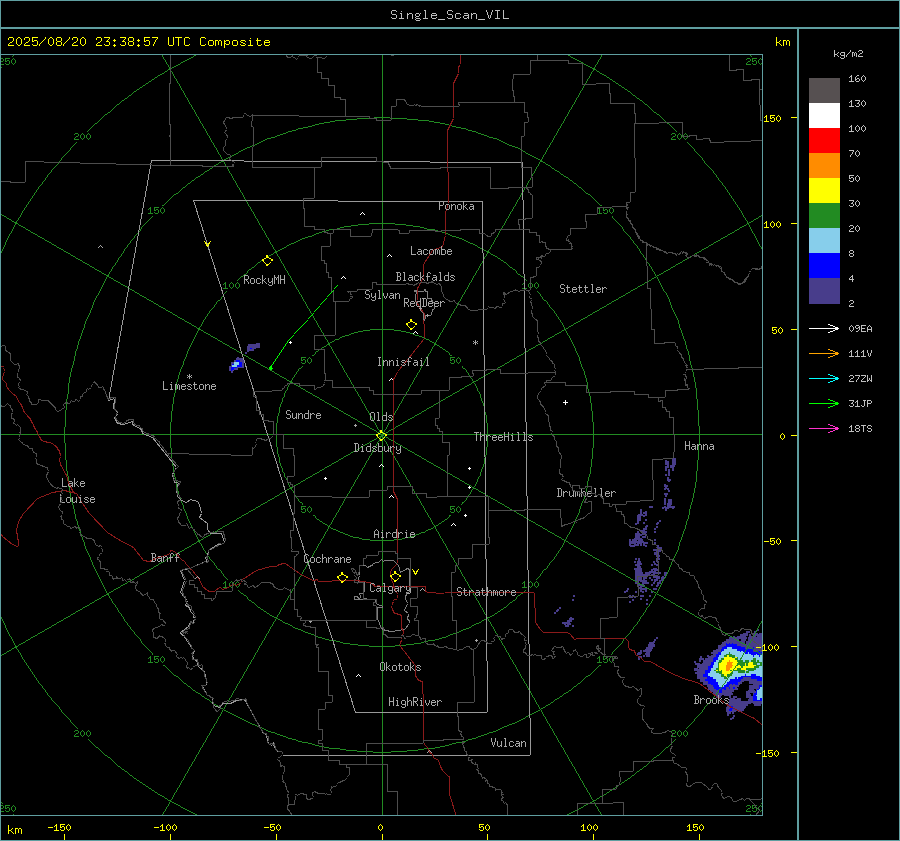
Task: Click the green 31JP arrow in legend
Action: pos(824,404)
